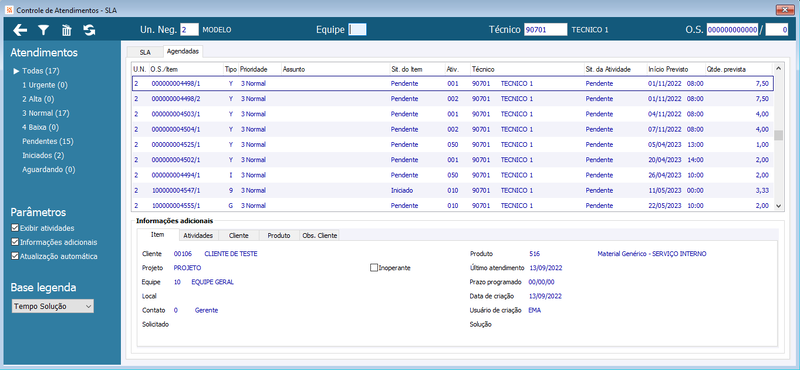Viewport: 800px width, 370px height.
Task: Select row 100000004547/1
Action: pyautogui.click(x=453, y=190)
